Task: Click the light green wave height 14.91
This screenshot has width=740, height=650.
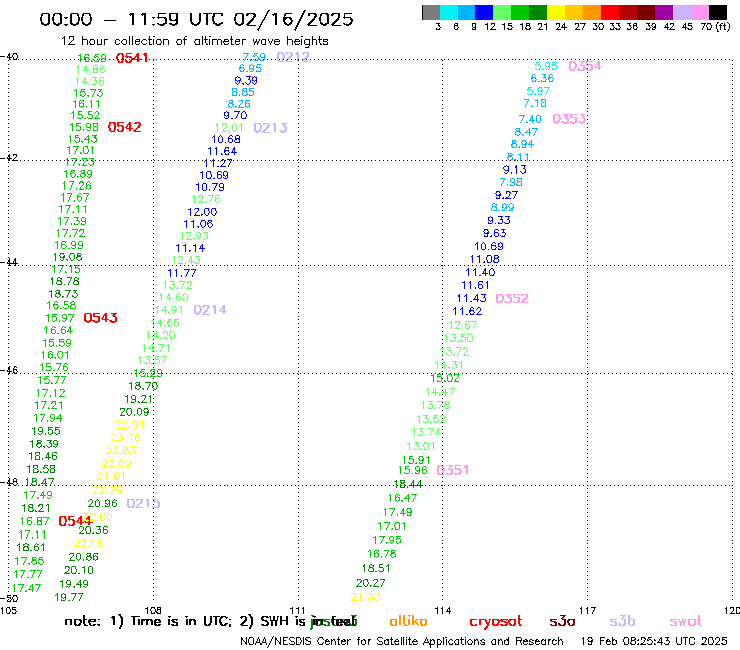Action: 169,310
